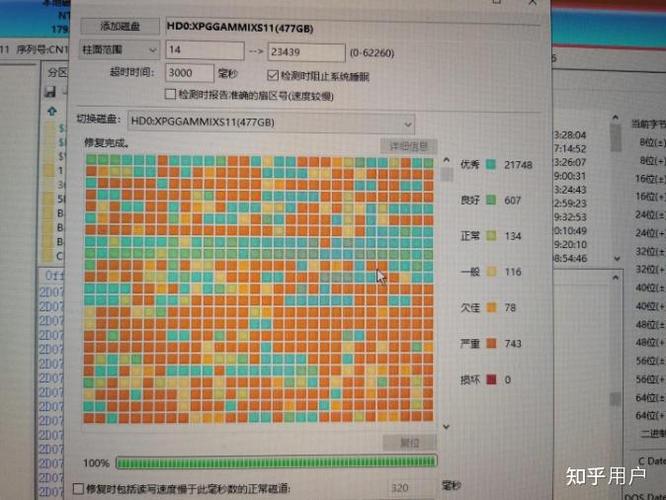666x500 pixels.
Task: Click the 严重 dark-orange legend swatch
Action: point(491,343)
